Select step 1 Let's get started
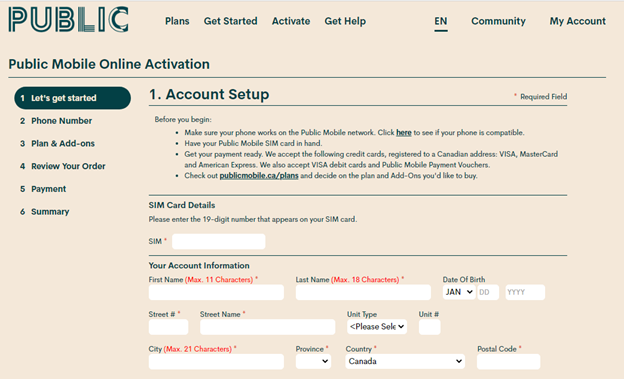 click(72, 98)
